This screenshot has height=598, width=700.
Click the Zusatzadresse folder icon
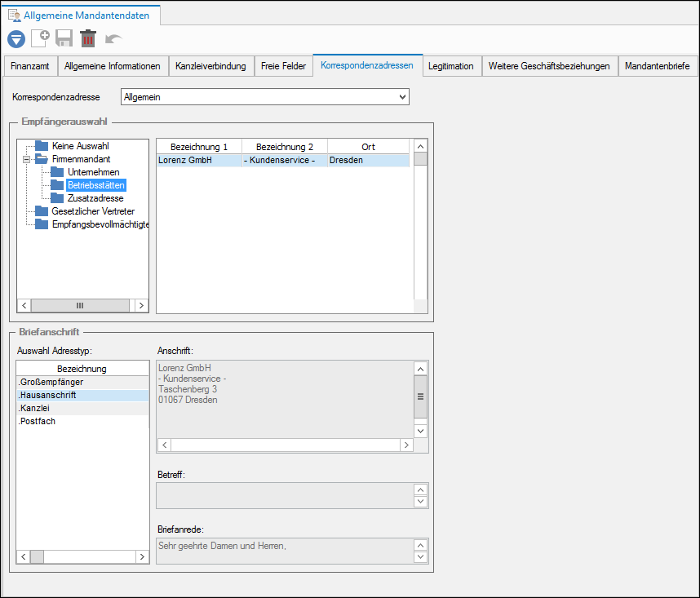(57, 198)
